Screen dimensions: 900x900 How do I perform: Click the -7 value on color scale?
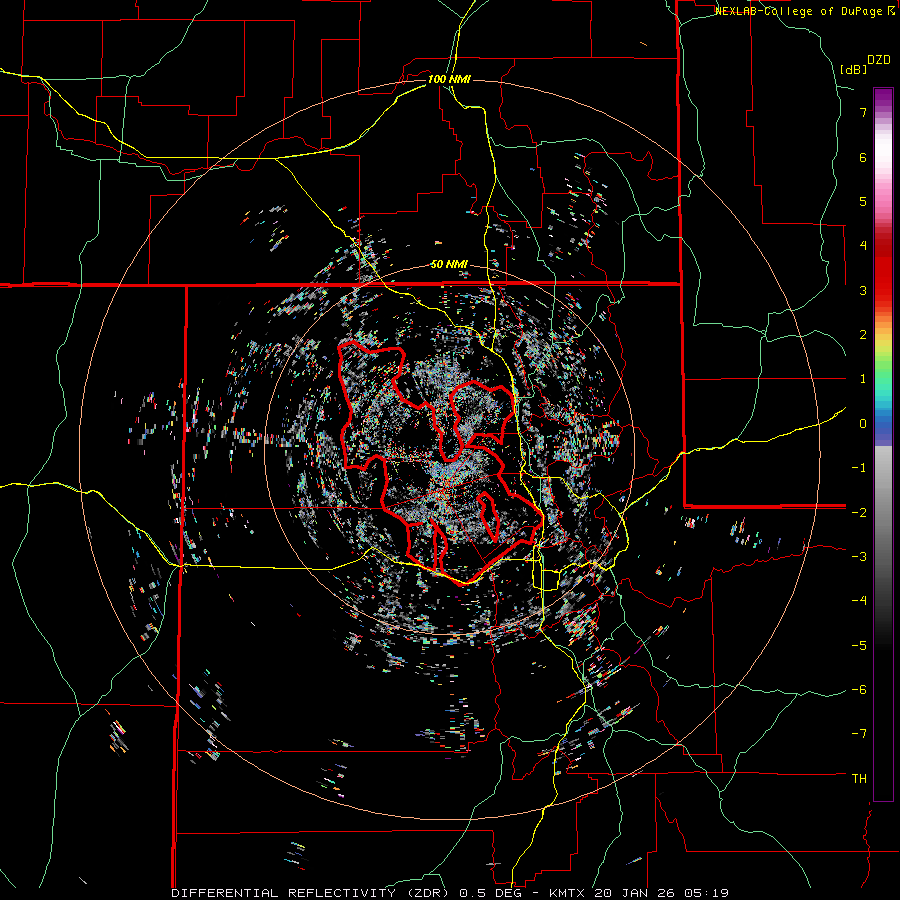tap(859, 734)
